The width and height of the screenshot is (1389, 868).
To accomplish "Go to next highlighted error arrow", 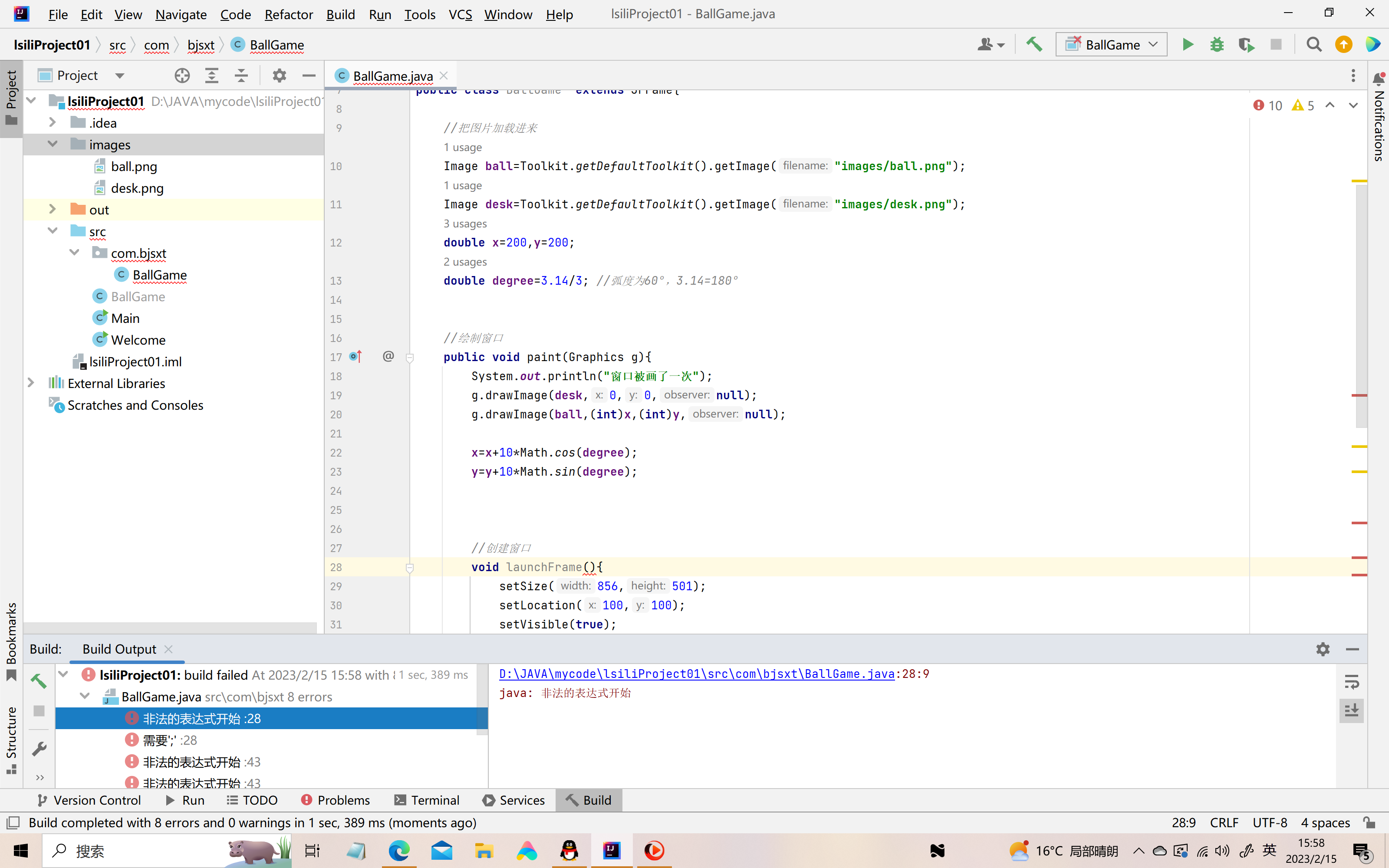I will [1353, 105].
